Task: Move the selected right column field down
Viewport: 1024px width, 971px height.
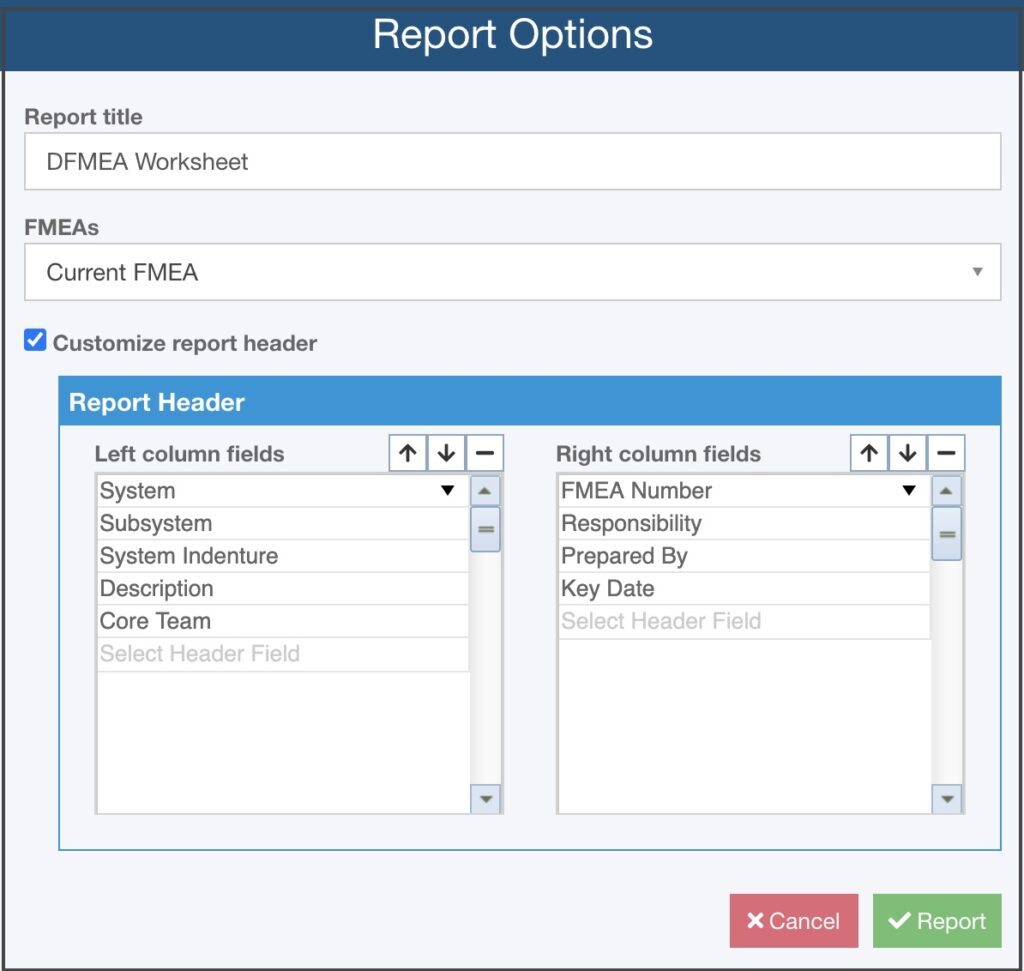Action: pos(907,452)
